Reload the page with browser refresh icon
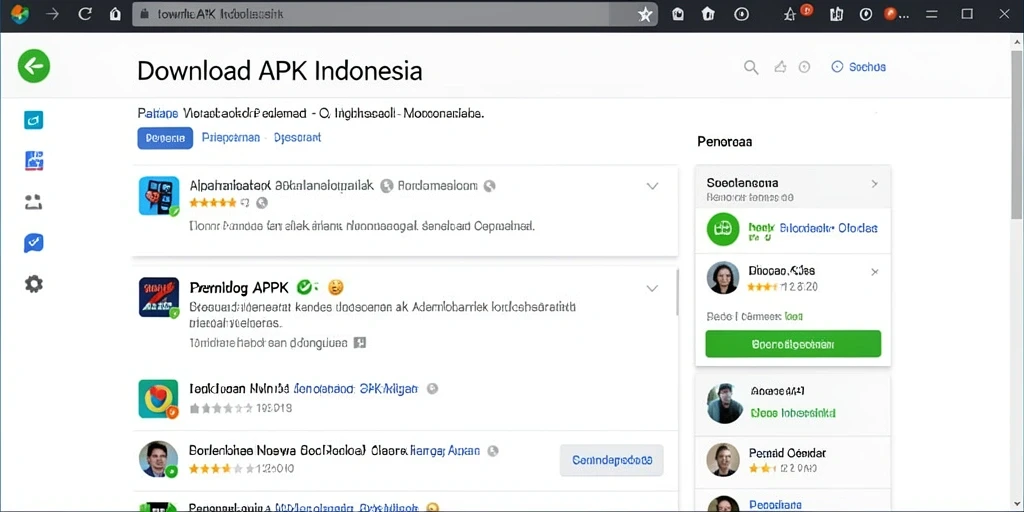 point(84,14)
